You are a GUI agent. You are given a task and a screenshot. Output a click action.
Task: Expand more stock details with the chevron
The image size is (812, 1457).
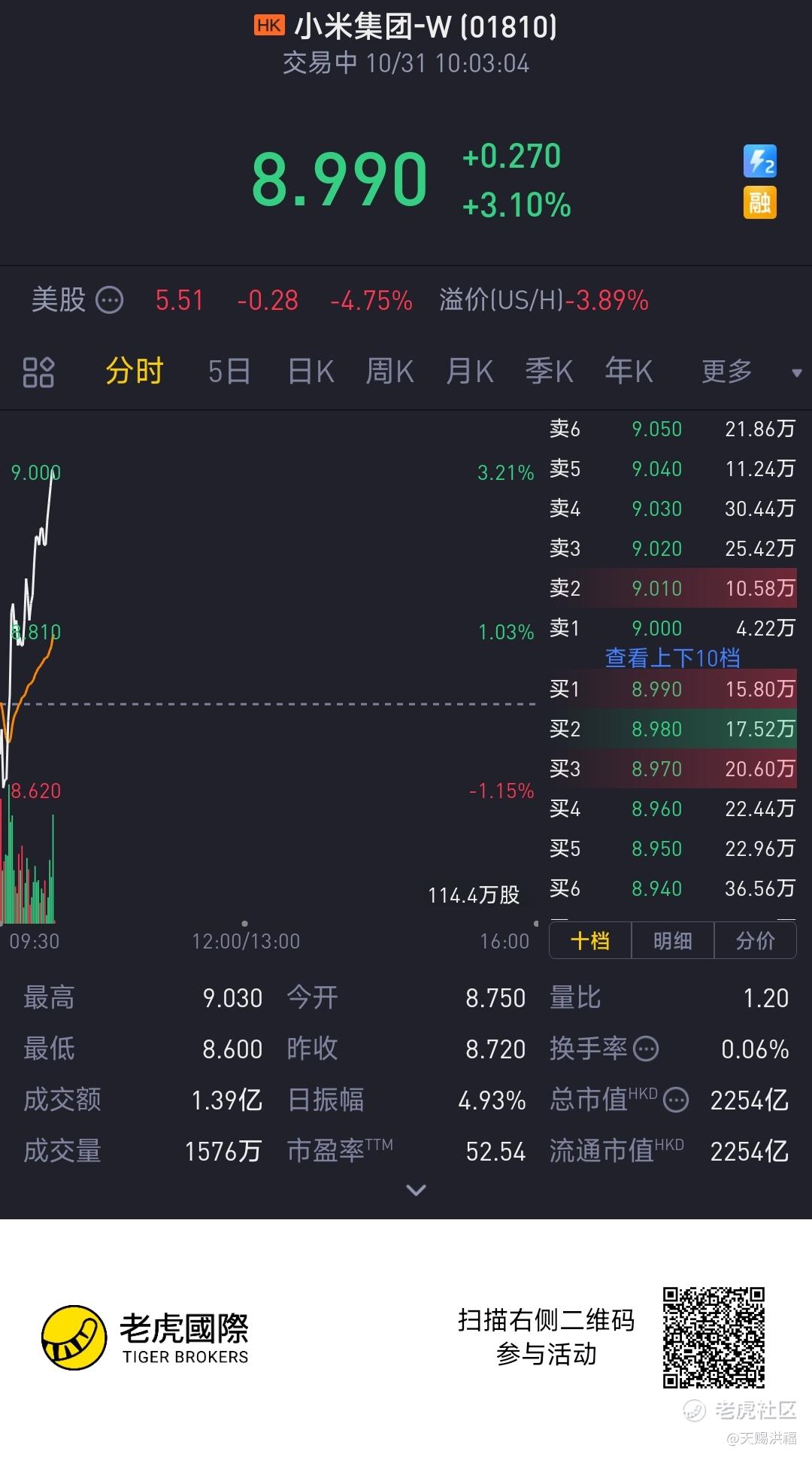click(x=416, y=1189)
